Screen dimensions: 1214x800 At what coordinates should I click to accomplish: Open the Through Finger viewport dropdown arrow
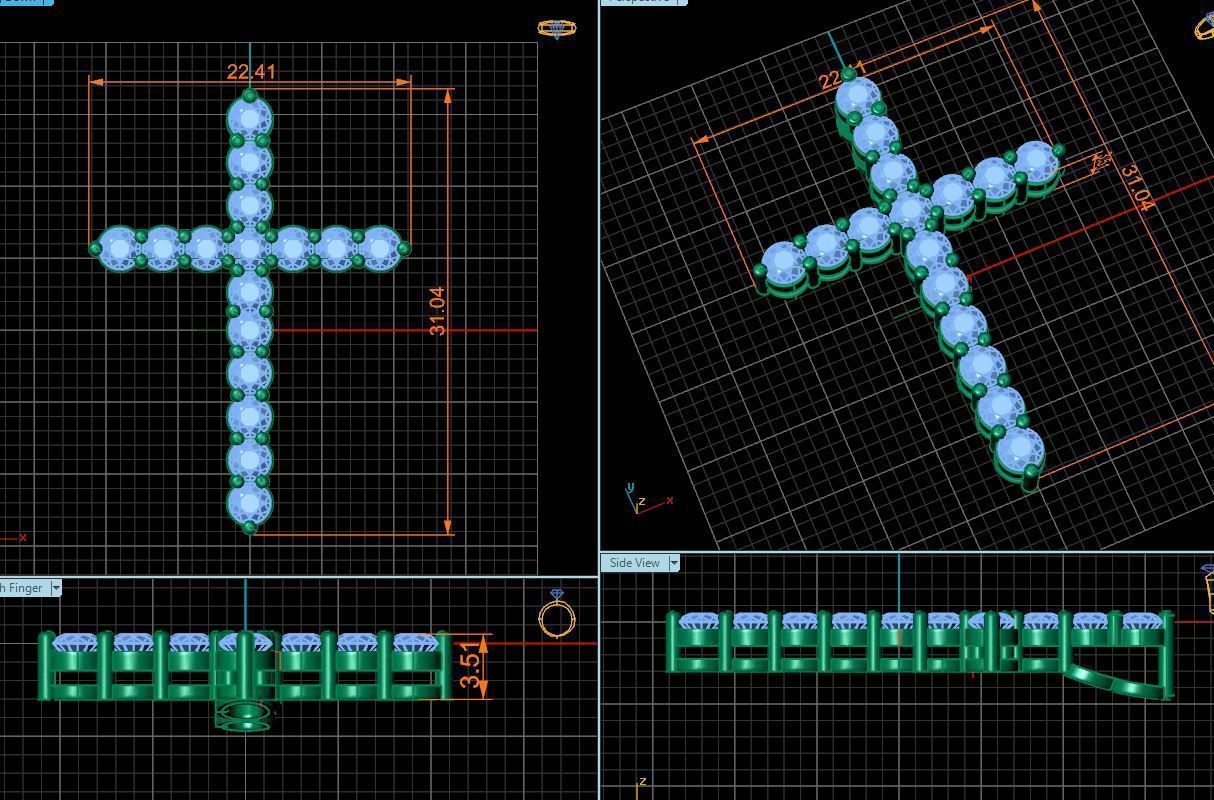(56, 588)
